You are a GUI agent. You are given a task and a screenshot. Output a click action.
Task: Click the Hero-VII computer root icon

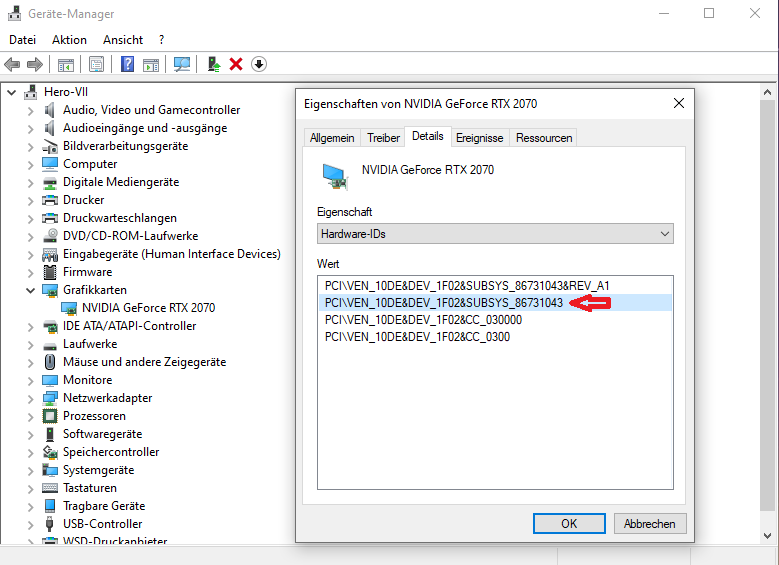(x=31, y=92)
